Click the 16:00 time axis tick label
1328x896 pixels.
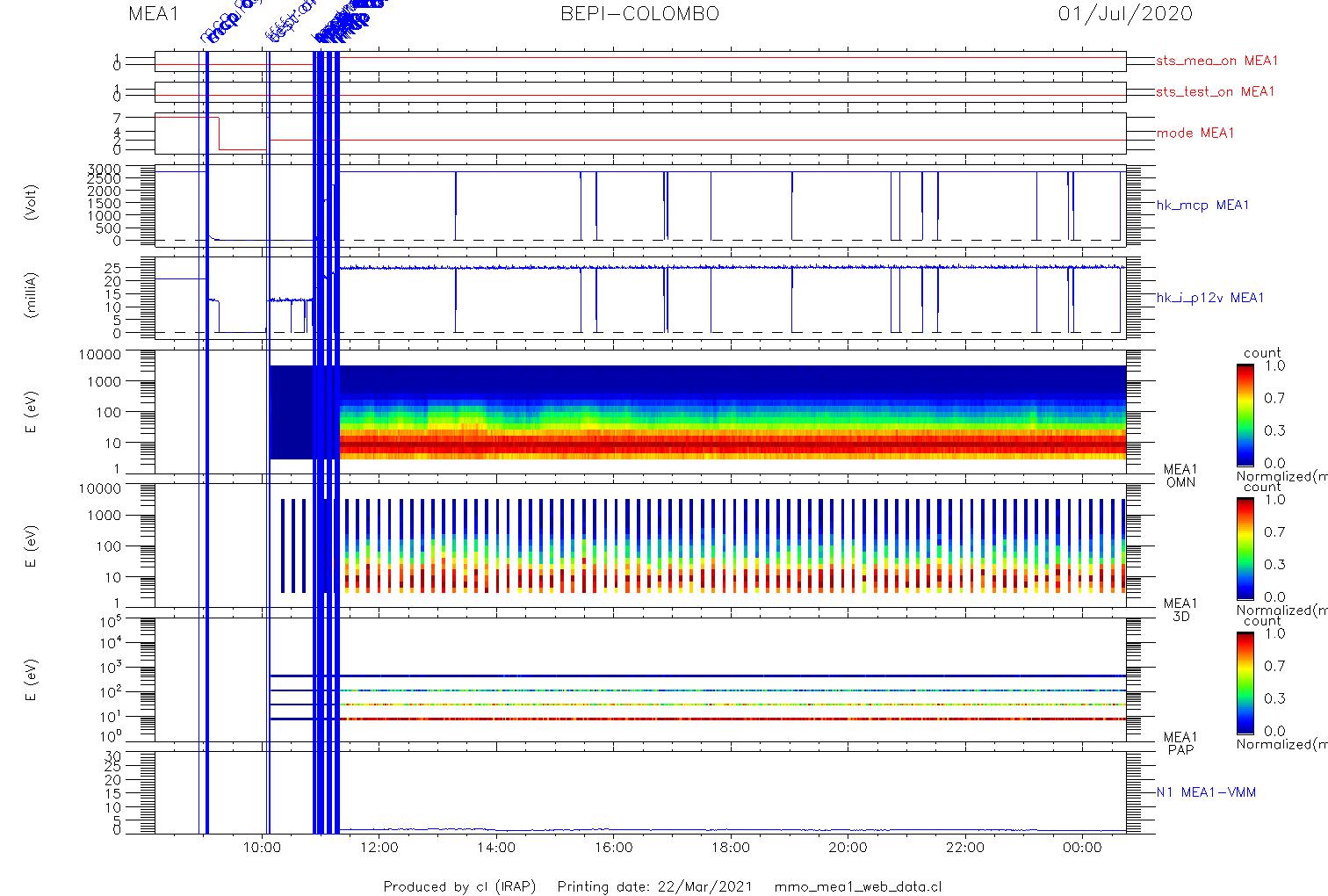click(613, 848)
